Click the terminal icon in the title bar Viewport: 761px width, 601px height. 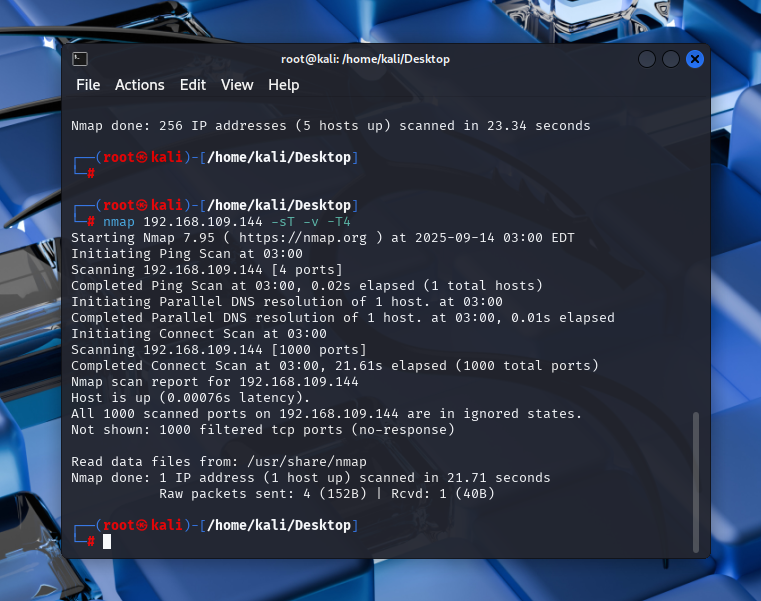(80, 59)
